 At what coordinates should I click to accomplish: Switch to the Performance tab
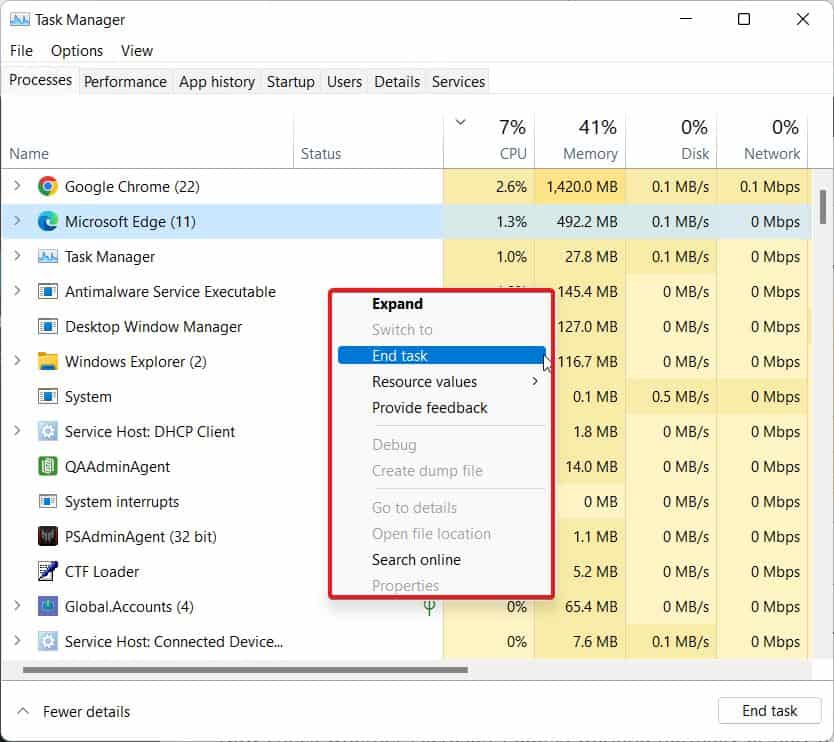tap(126, 82)
